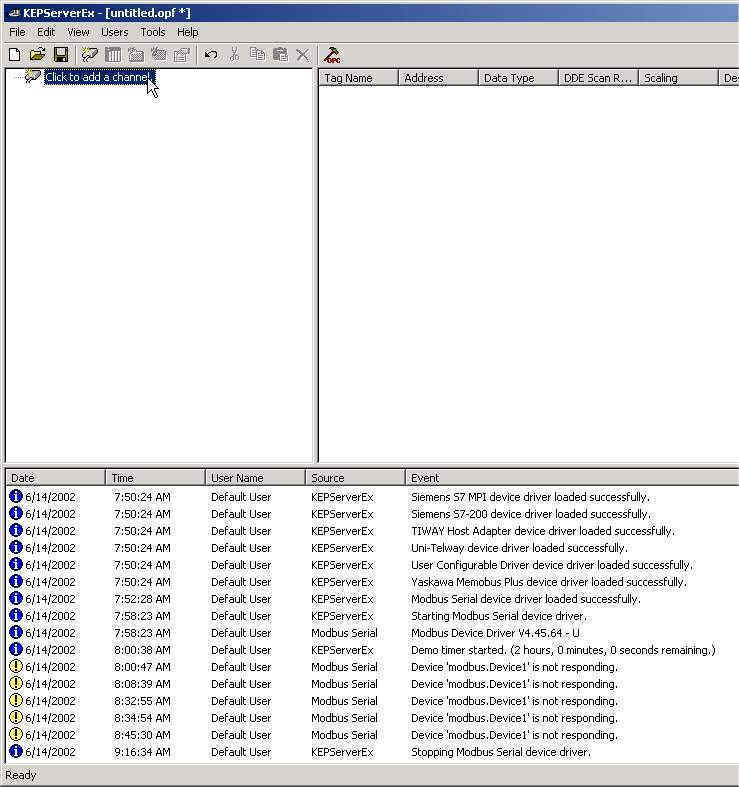Click the New Device toolbar icon
739x787 pixels.
click(x=113, y=55)
